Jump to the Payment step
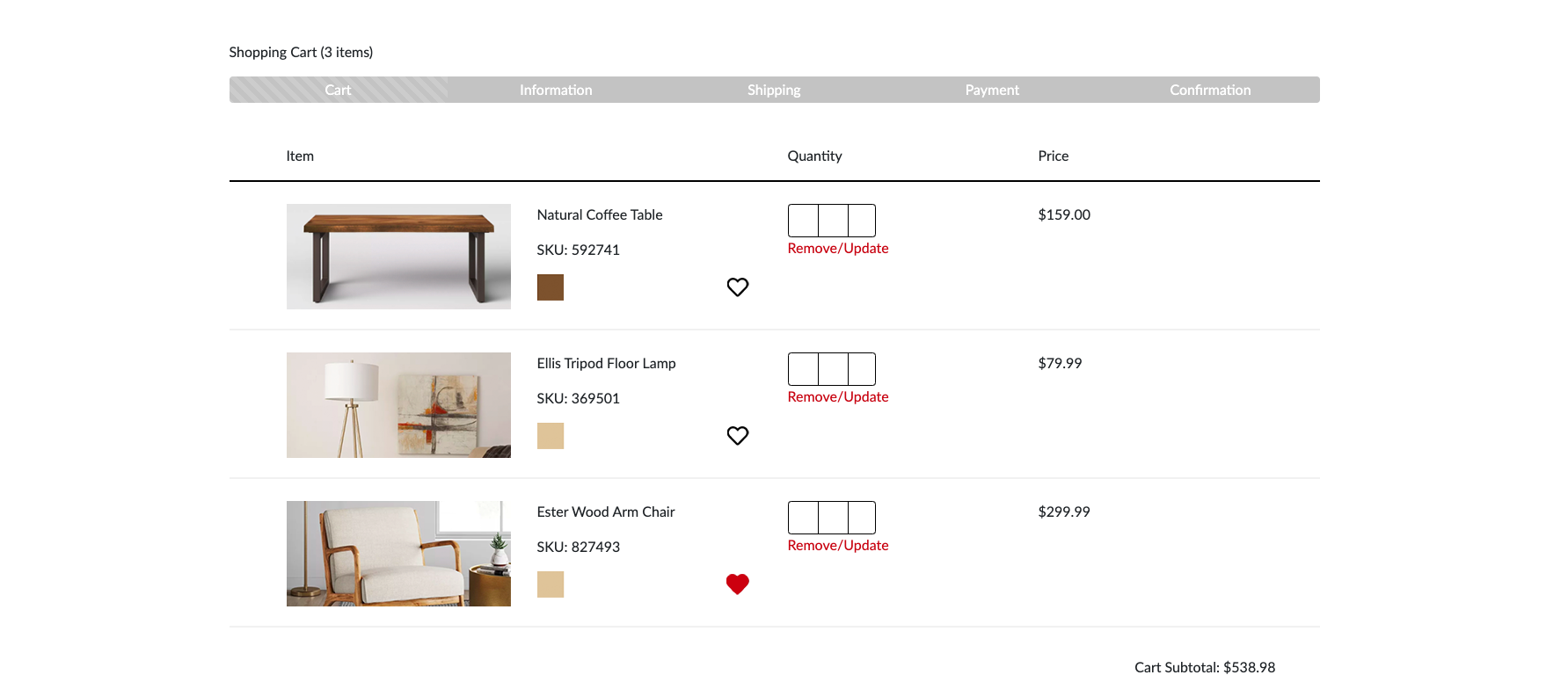The width and height of the screenshot is (1568, 675). 992,90
